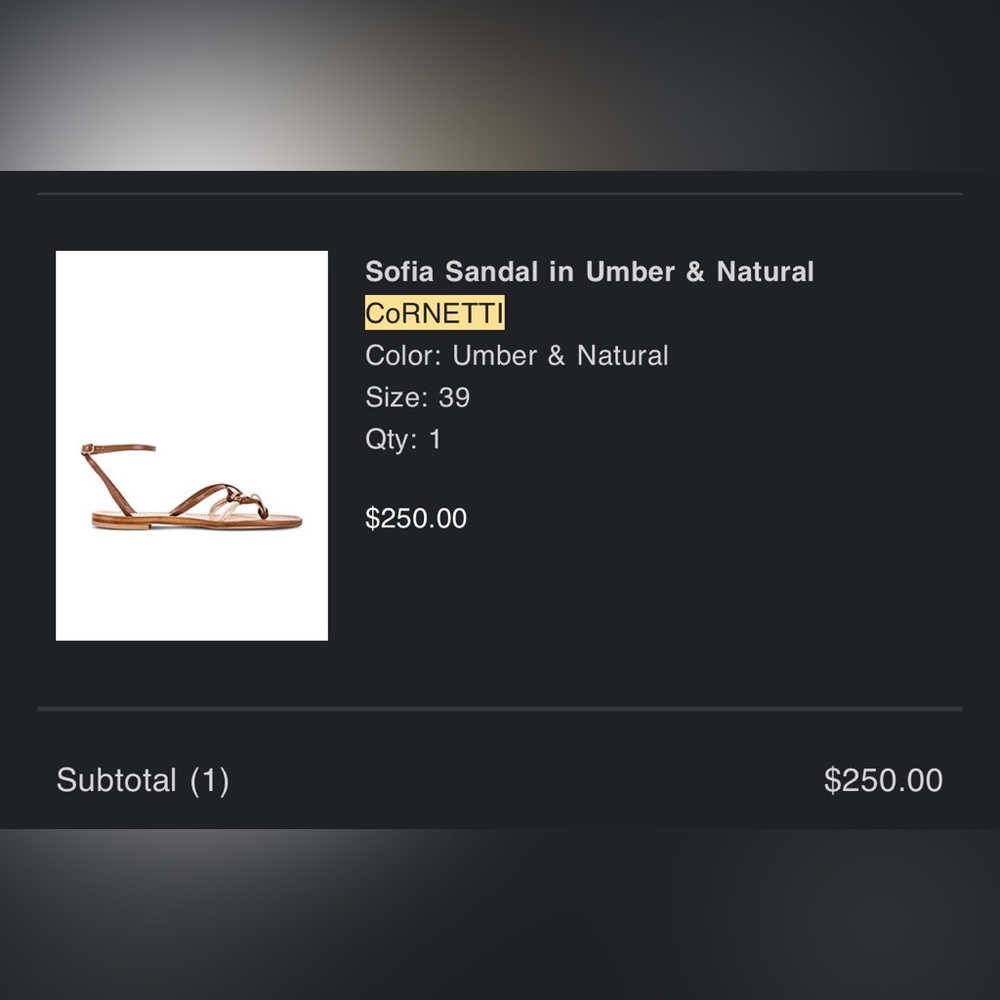1000x1000 pixels.
Task: Click the $250.00 subtotal amount
Action: pyautogui.click(x=883, y=780)
